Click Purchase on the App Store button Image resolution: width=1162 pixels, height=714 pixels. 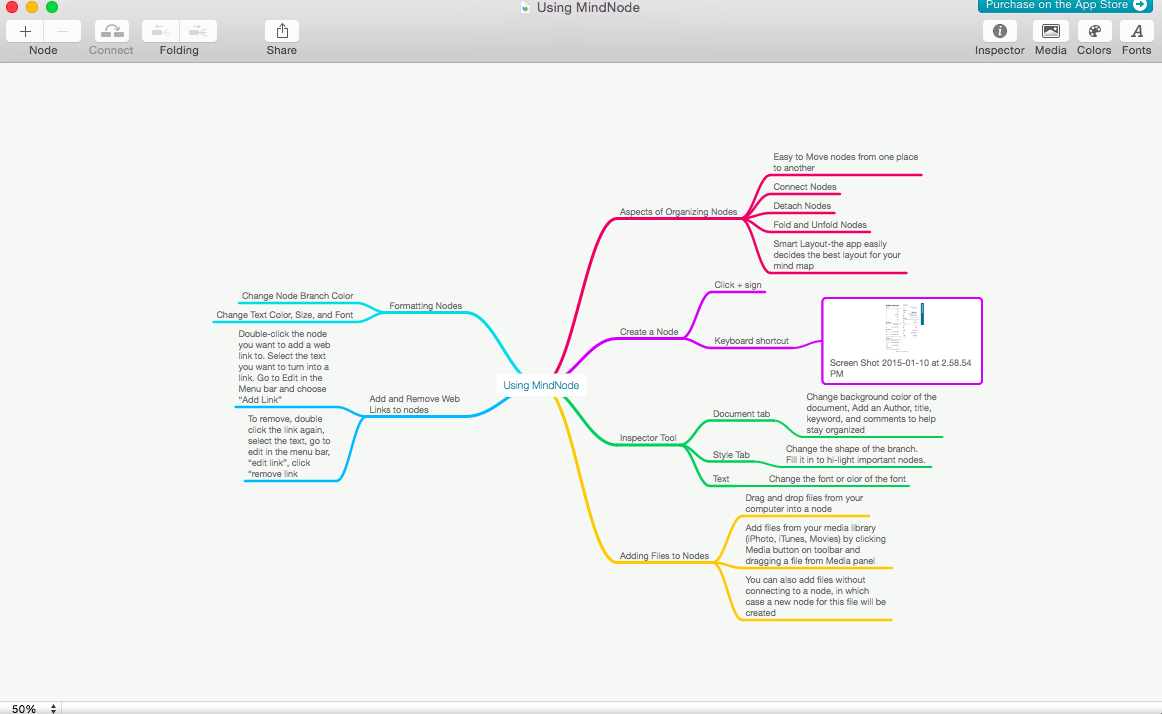coord(1066,6)
